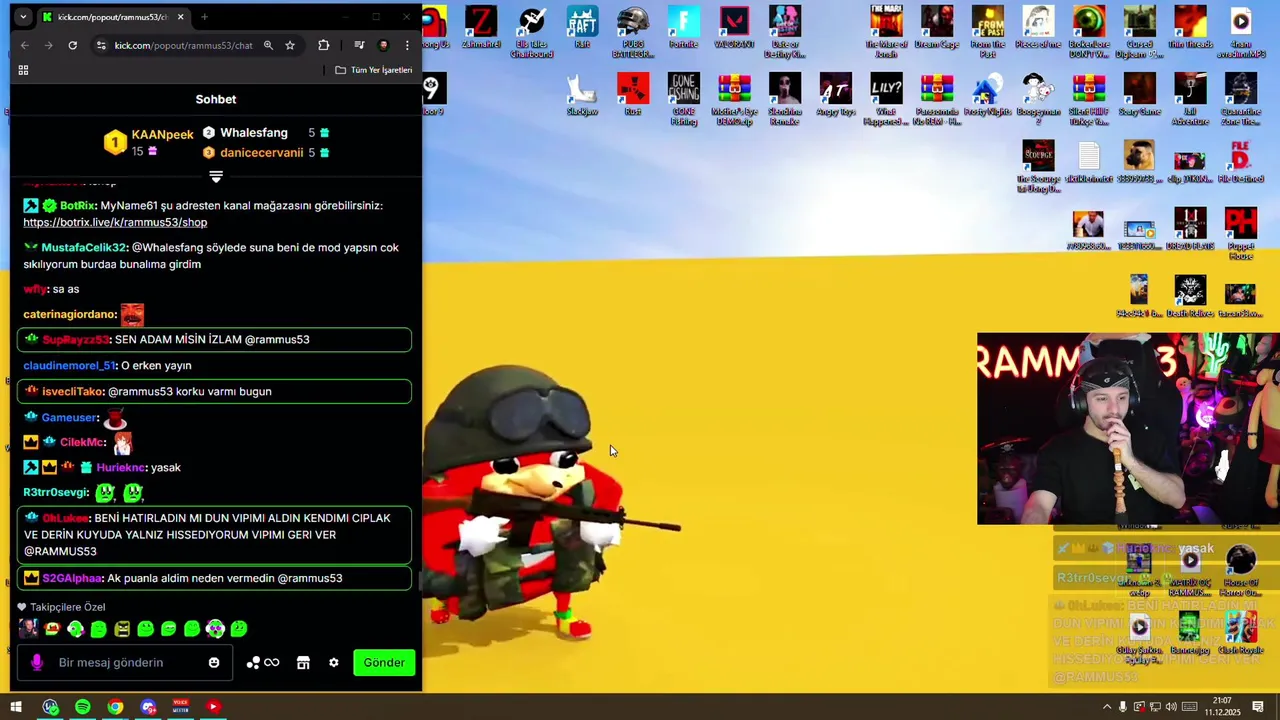Screen dimensions: 1280x720
Task: Click the SupRayzz53 username in chat
Action: click(76, 339)
